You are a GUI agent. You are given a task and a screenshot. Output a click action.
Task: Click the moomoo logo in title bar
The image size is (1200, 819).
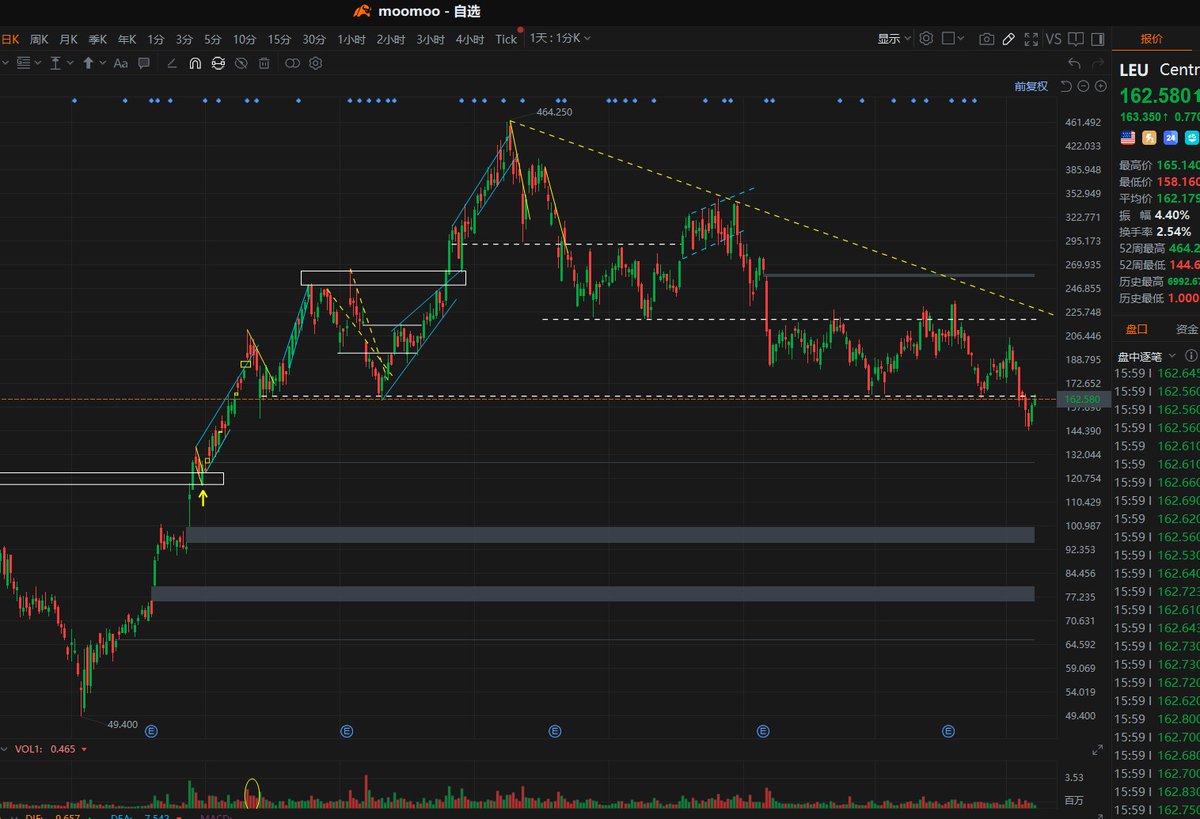coord(363,11)
